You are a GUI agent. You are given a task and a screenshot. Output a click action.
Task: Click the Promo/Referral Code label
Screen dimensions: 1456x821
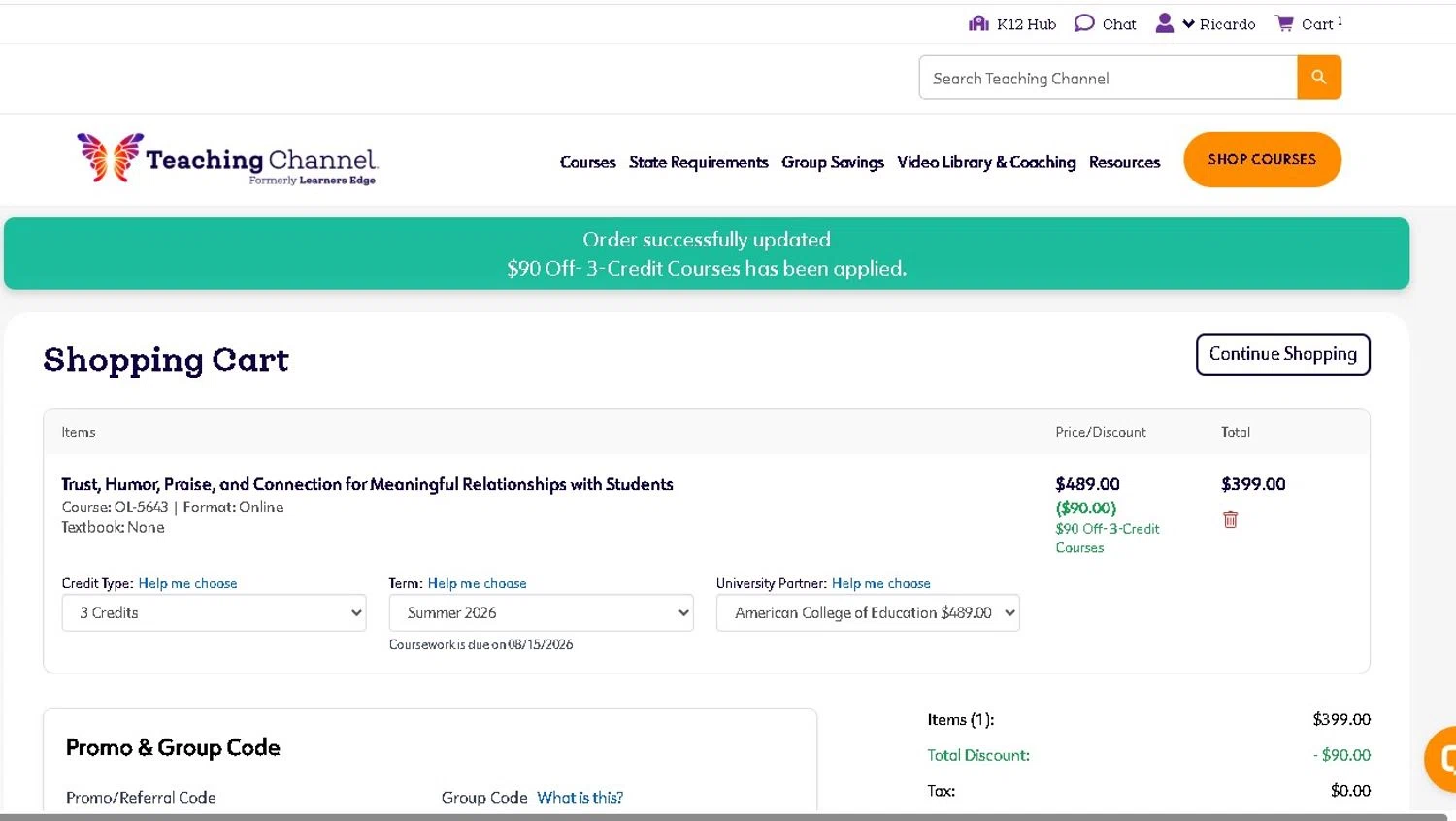click(141, 798)
